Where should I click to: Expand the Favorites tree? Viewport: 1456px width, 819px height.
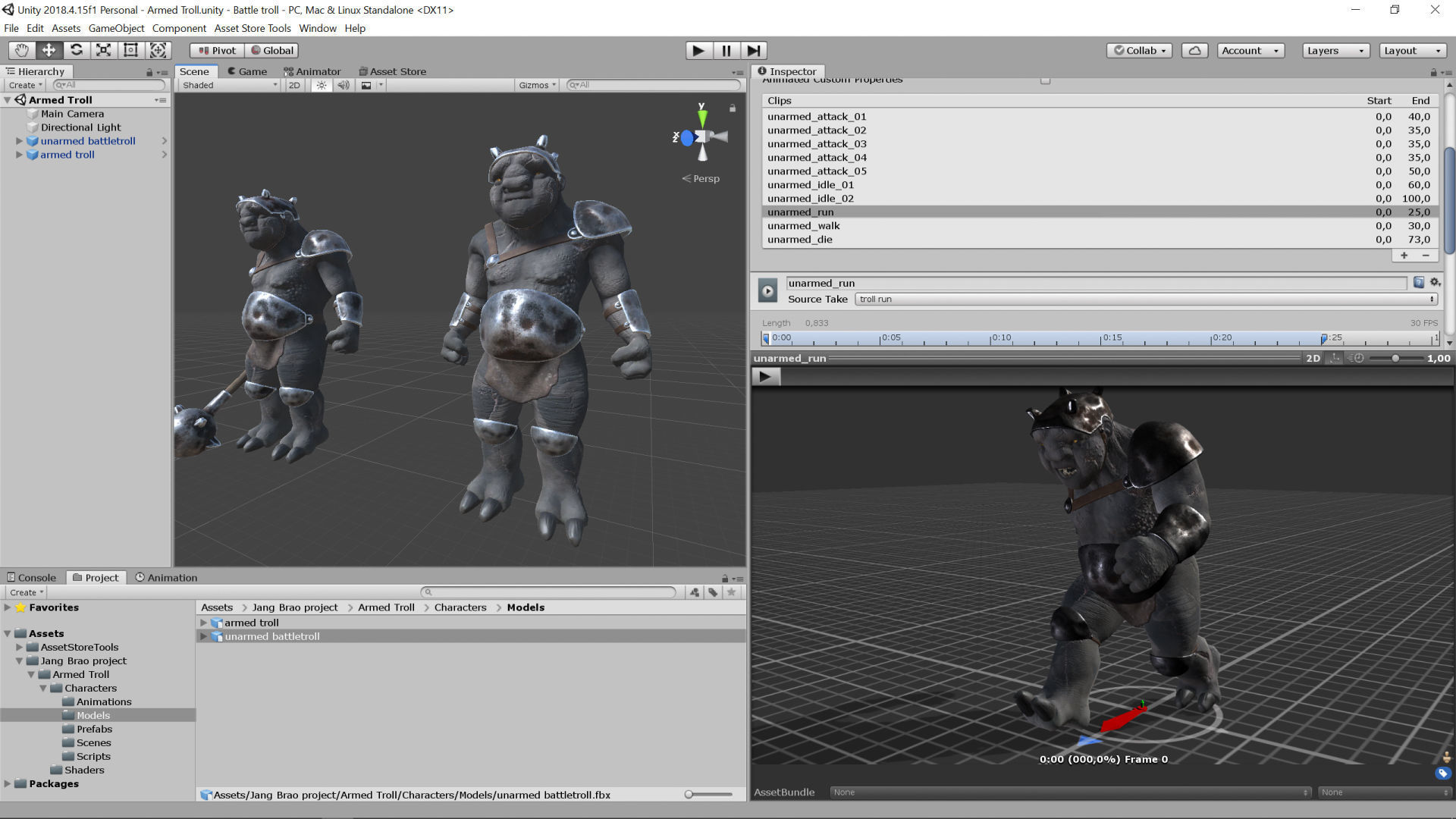click(x=8, y=607)
